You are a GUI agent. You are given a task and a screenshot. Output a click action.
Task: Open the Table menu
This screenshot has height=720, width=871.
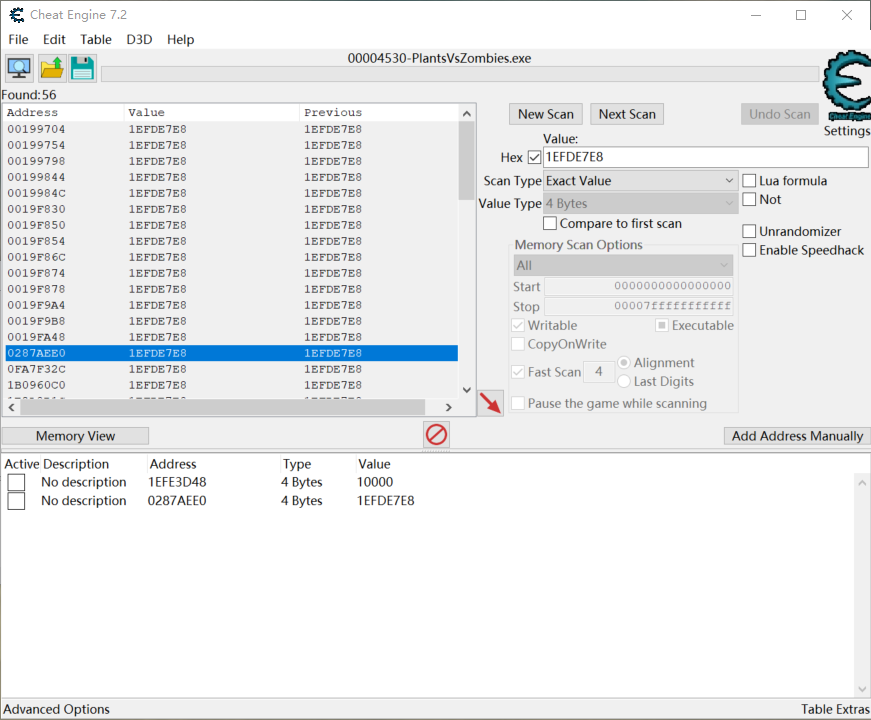click(x=96, y=39)
